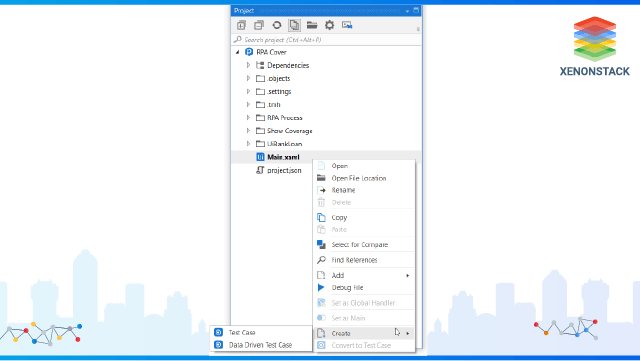Image resolution: width=640 pixels, height=361 pixels.
Task: Choose Copy in the context menu
Action: [339, 218]
